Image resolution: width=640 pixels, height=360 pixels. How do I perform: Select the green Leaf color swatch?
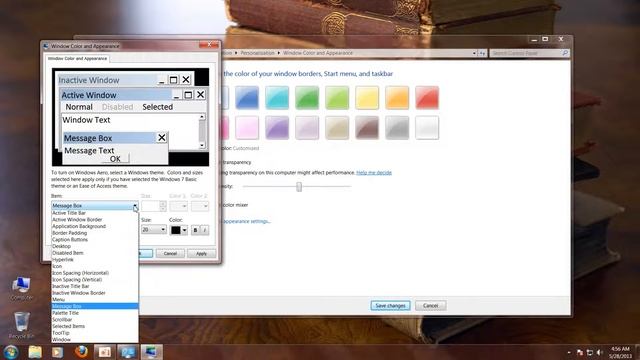307,98
